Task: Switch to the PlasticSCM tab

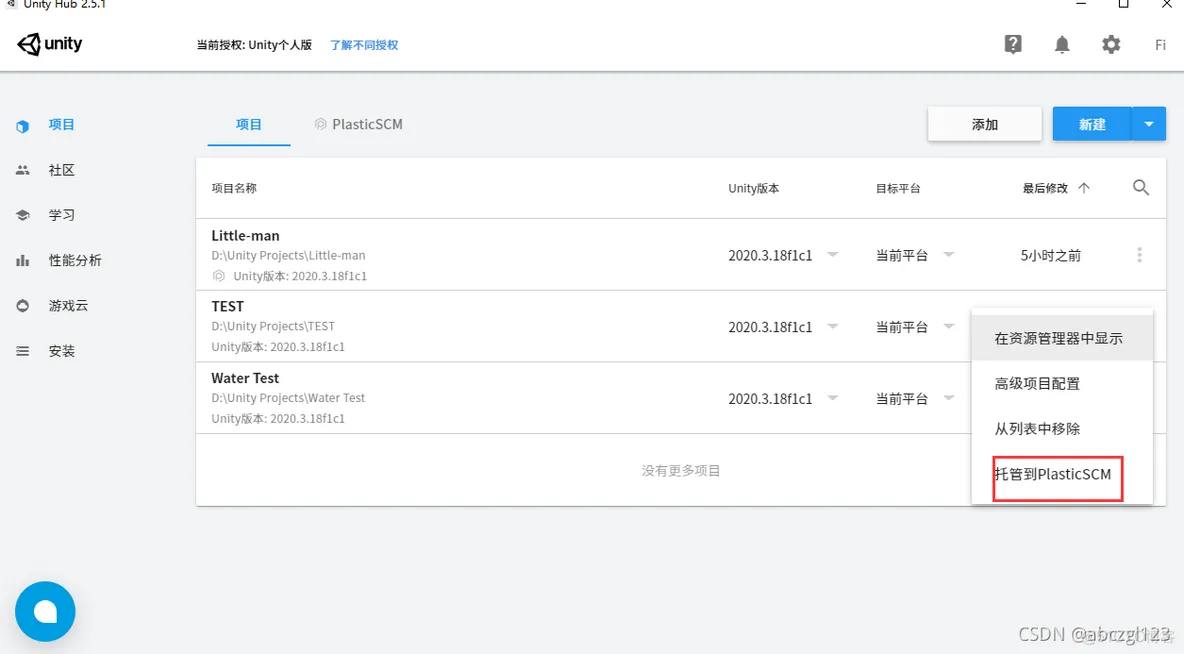Action: (x=359, y=125)
